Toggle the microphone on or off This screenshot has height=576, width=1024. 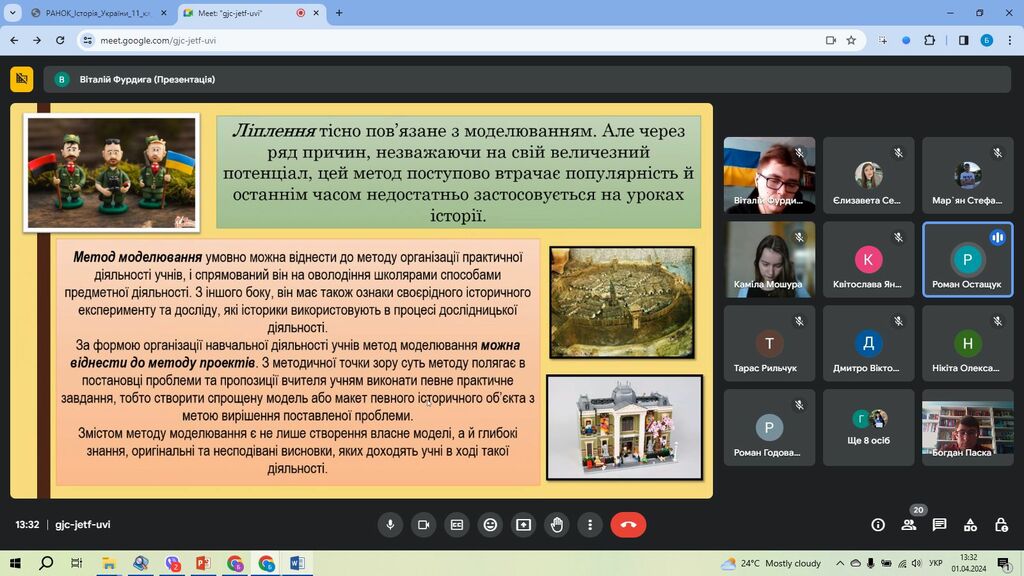(390, 524)
